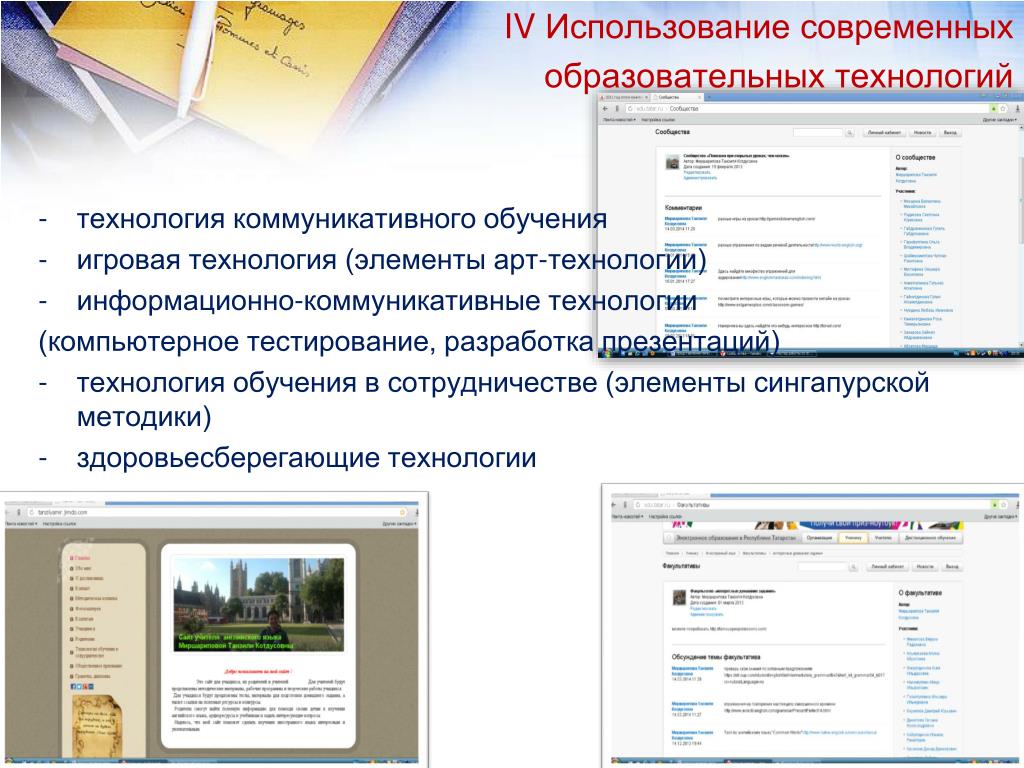Click reload icon in Факультативы address bar
The height and width of the screenshot is (768, 1024).
point(638,505)
